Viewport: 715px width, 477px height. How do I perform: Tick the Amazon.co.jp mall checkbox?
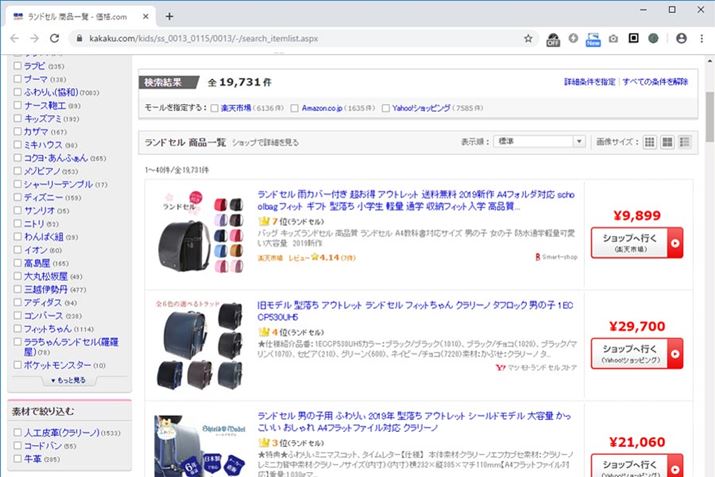[295, 107]
